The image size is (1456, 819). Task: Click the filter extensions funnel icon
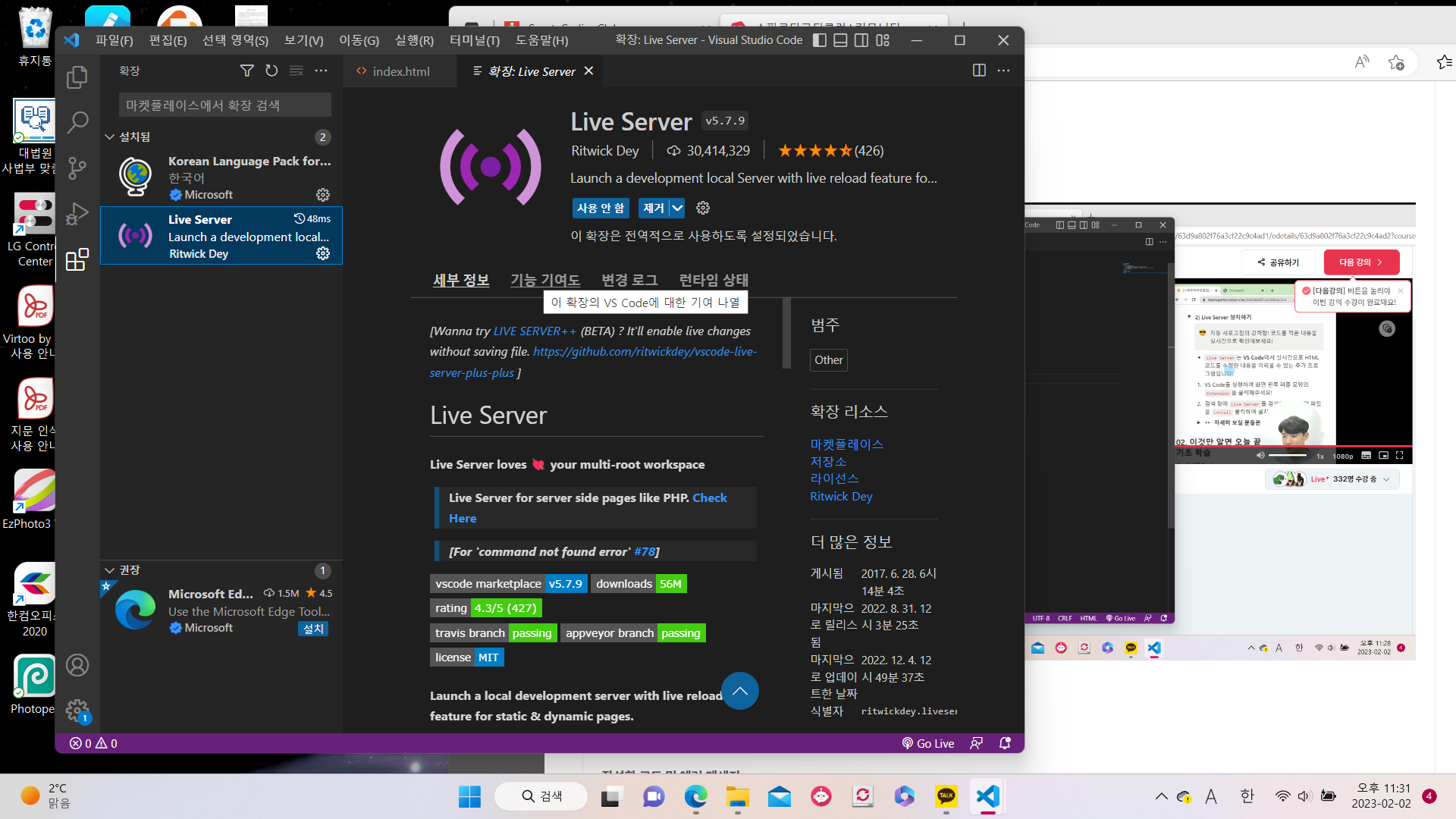click(247, 71)
